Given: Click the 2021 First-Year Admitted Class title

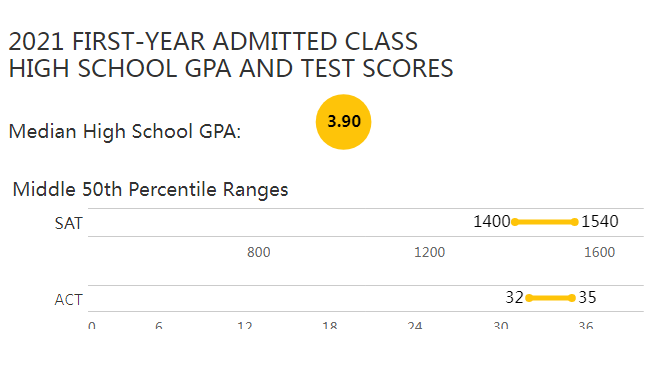Looking at the screenshot, I should pyautogui.click(x=213, y=42).
